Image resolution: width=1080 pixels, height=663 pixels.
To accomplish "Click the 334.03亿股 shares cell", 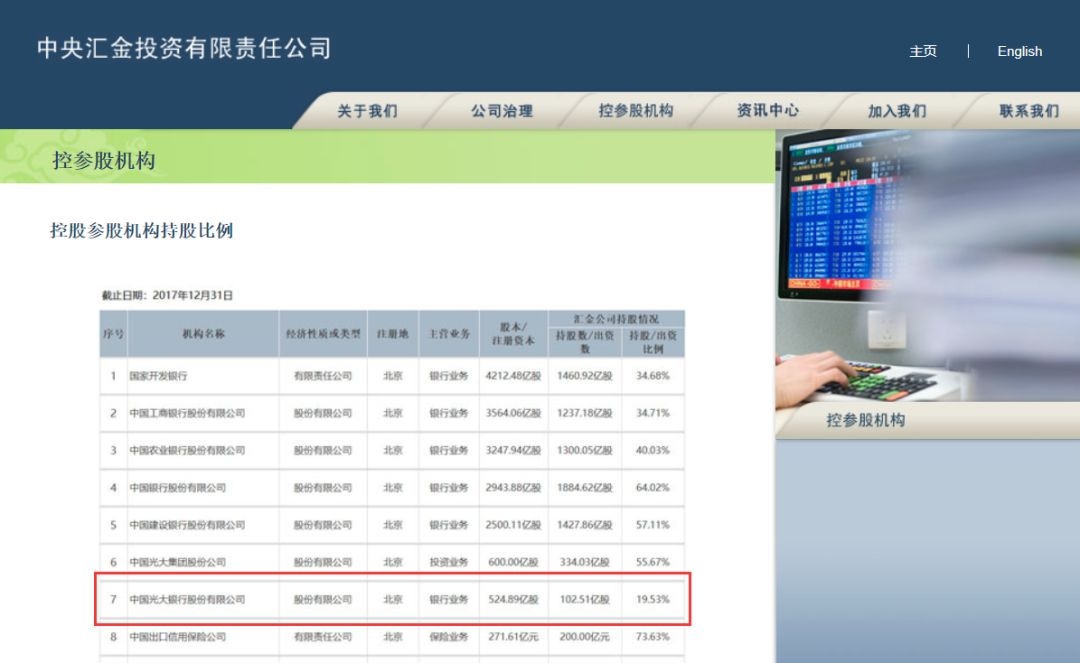I will [x=585, y=562].
